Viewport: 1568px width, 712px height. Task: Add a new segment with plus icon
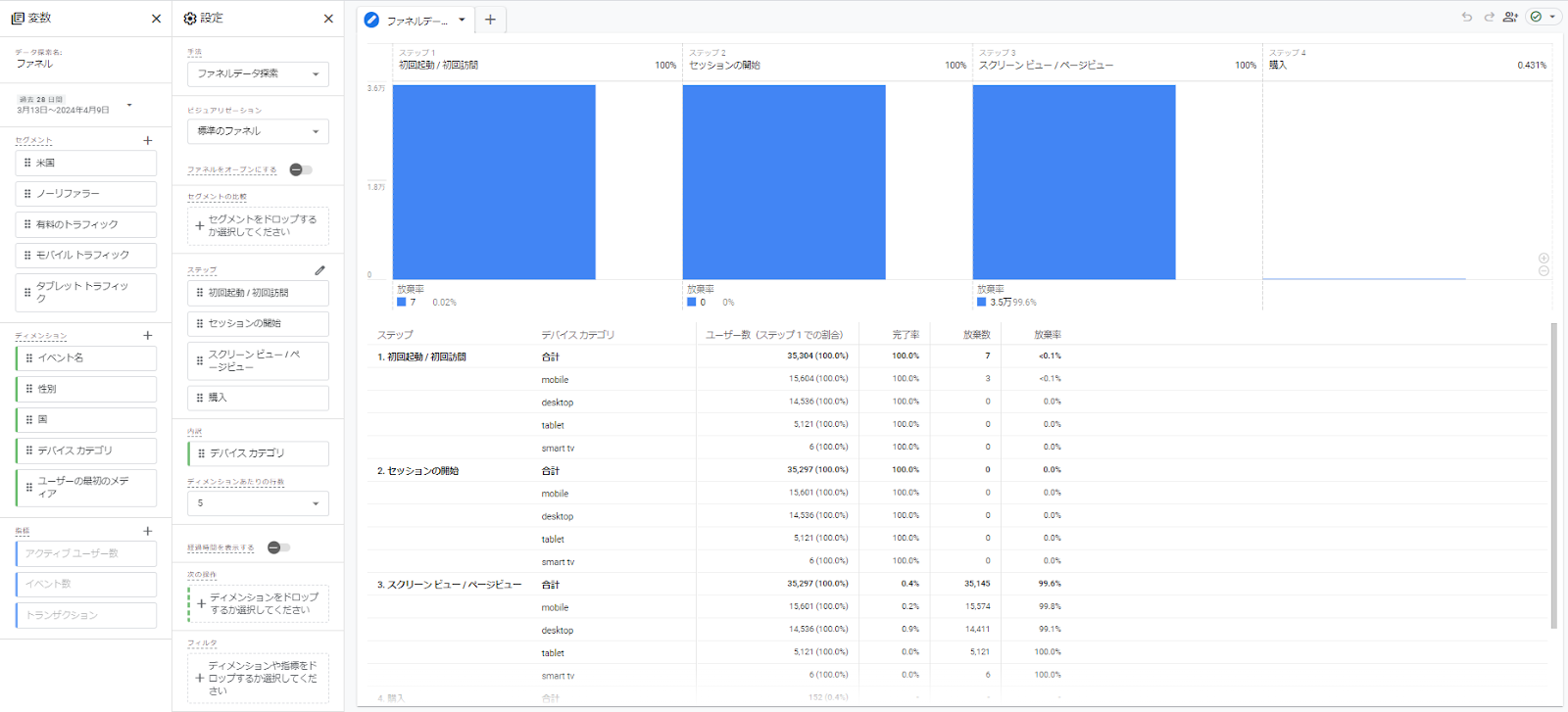[148, 140]
